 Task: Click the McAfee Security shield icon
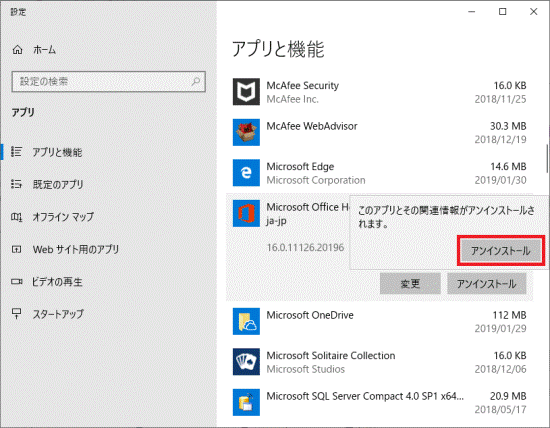(246, 92)
